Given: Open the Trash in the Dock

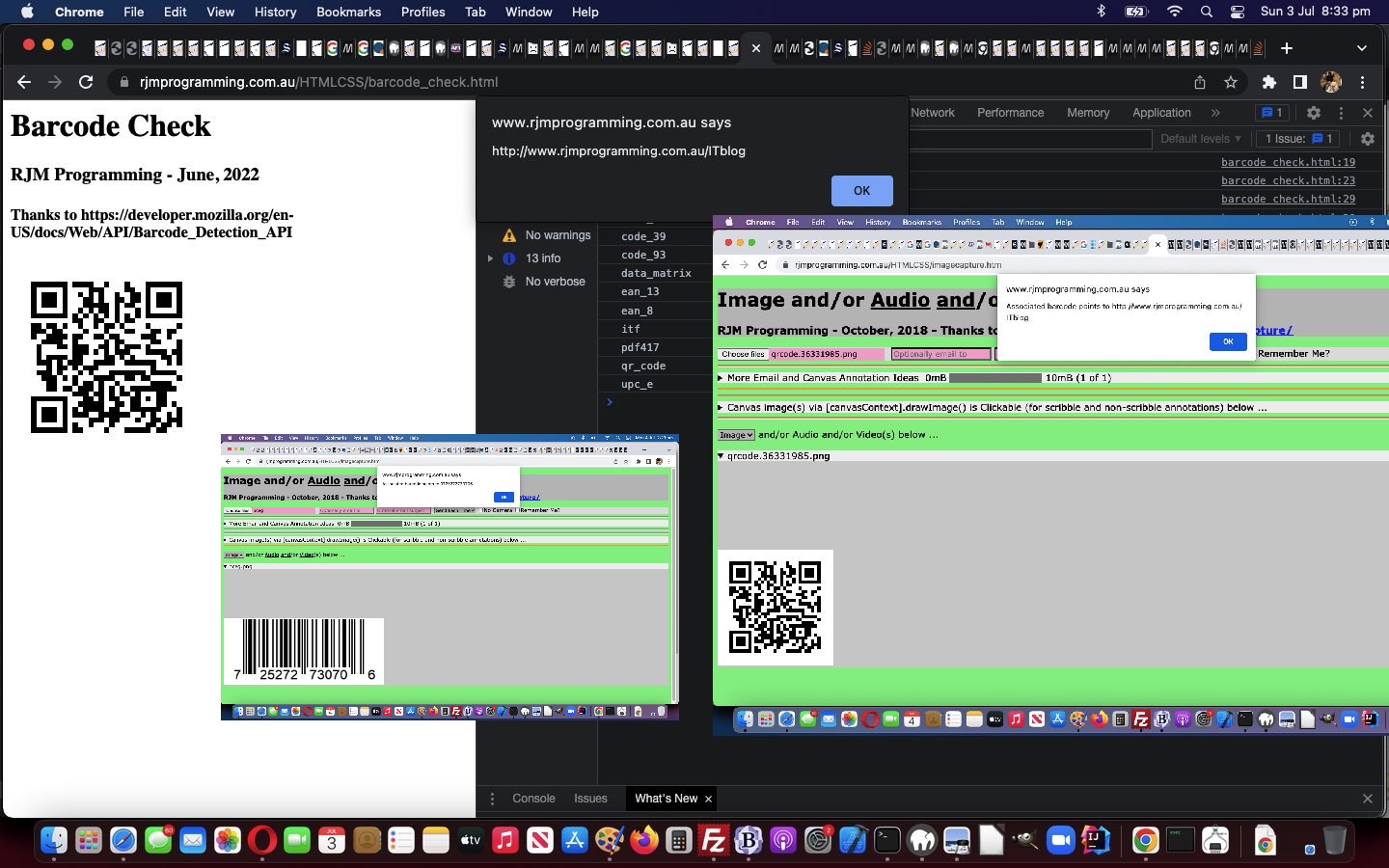Looking at the screenshot, I should (x=1334, y=841).
